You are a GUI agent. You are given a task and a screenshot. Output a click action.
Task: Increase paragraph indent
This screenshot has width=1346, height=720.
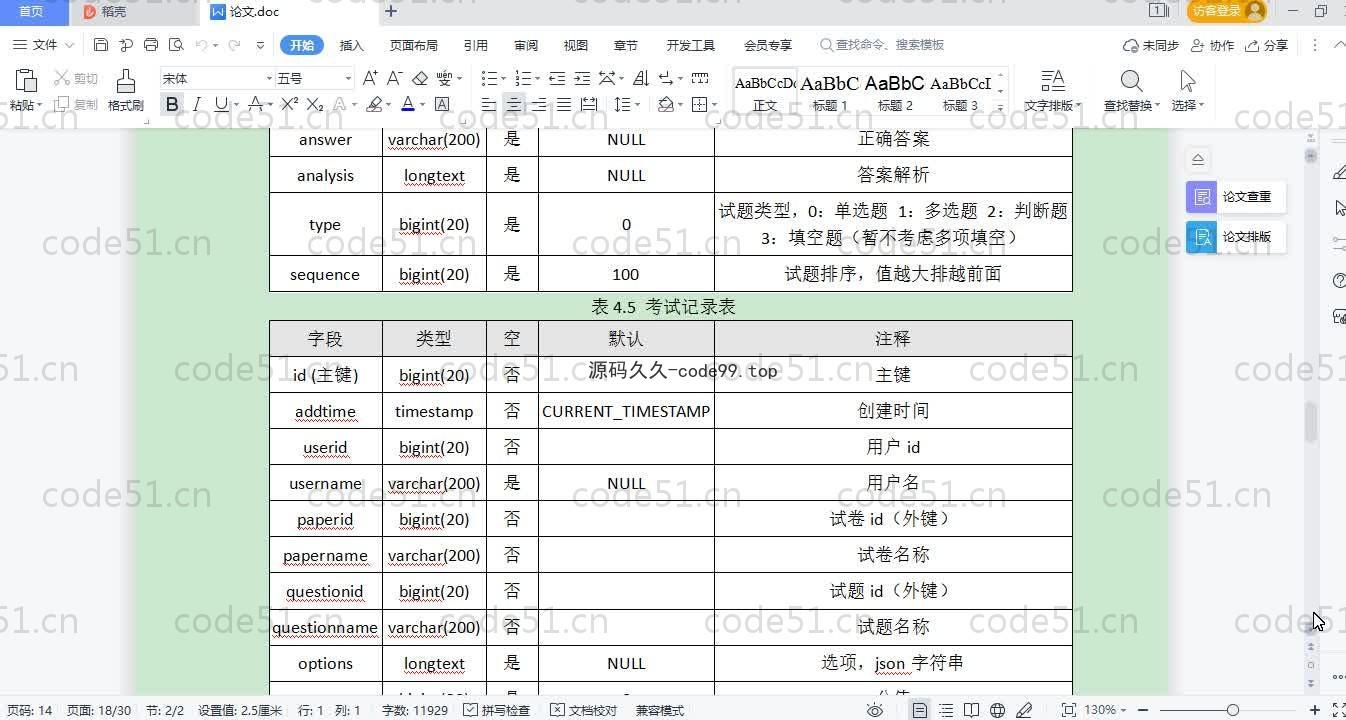(582, 78)
